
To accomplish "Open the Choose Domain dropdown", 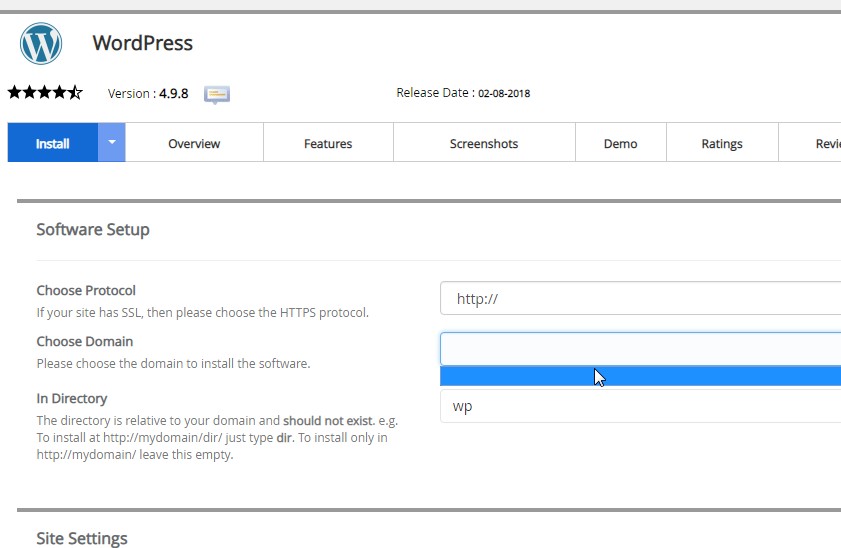I will tap(640, 349).
